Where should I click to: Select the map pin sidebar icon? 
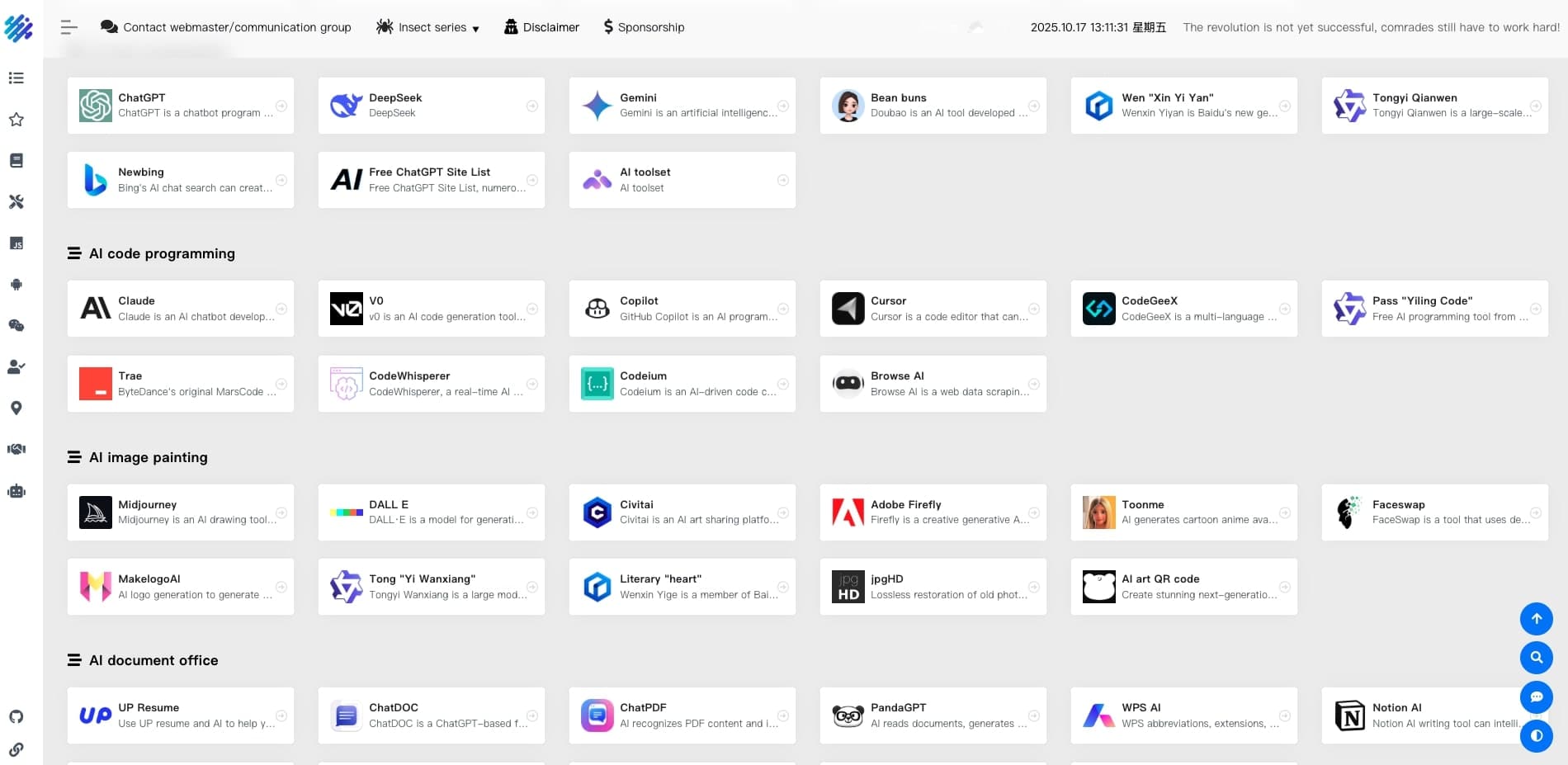tap(16, 408)
